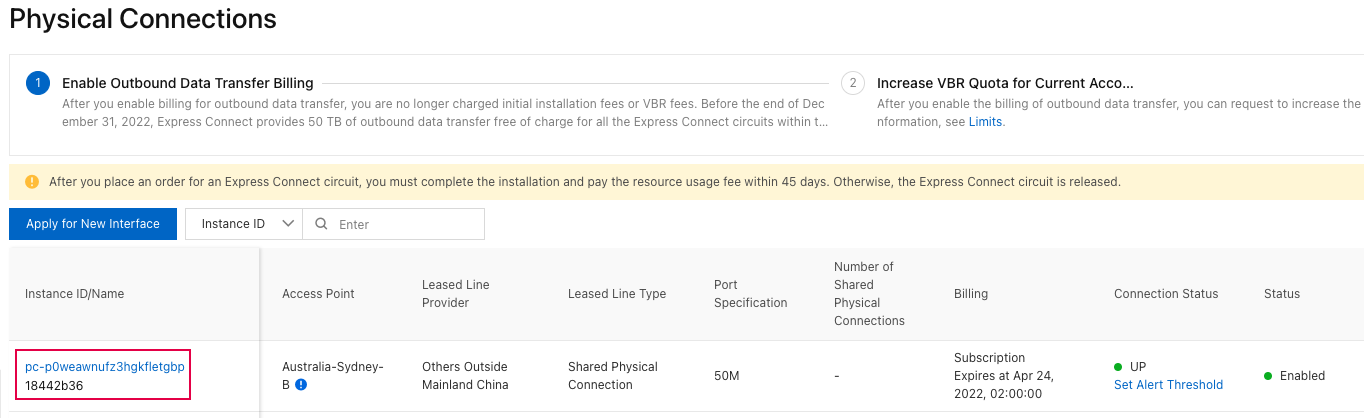The height and width of the screenshot is (418, 1364).
Task: Click the step 1 circle icon
Action: (37, 83)
